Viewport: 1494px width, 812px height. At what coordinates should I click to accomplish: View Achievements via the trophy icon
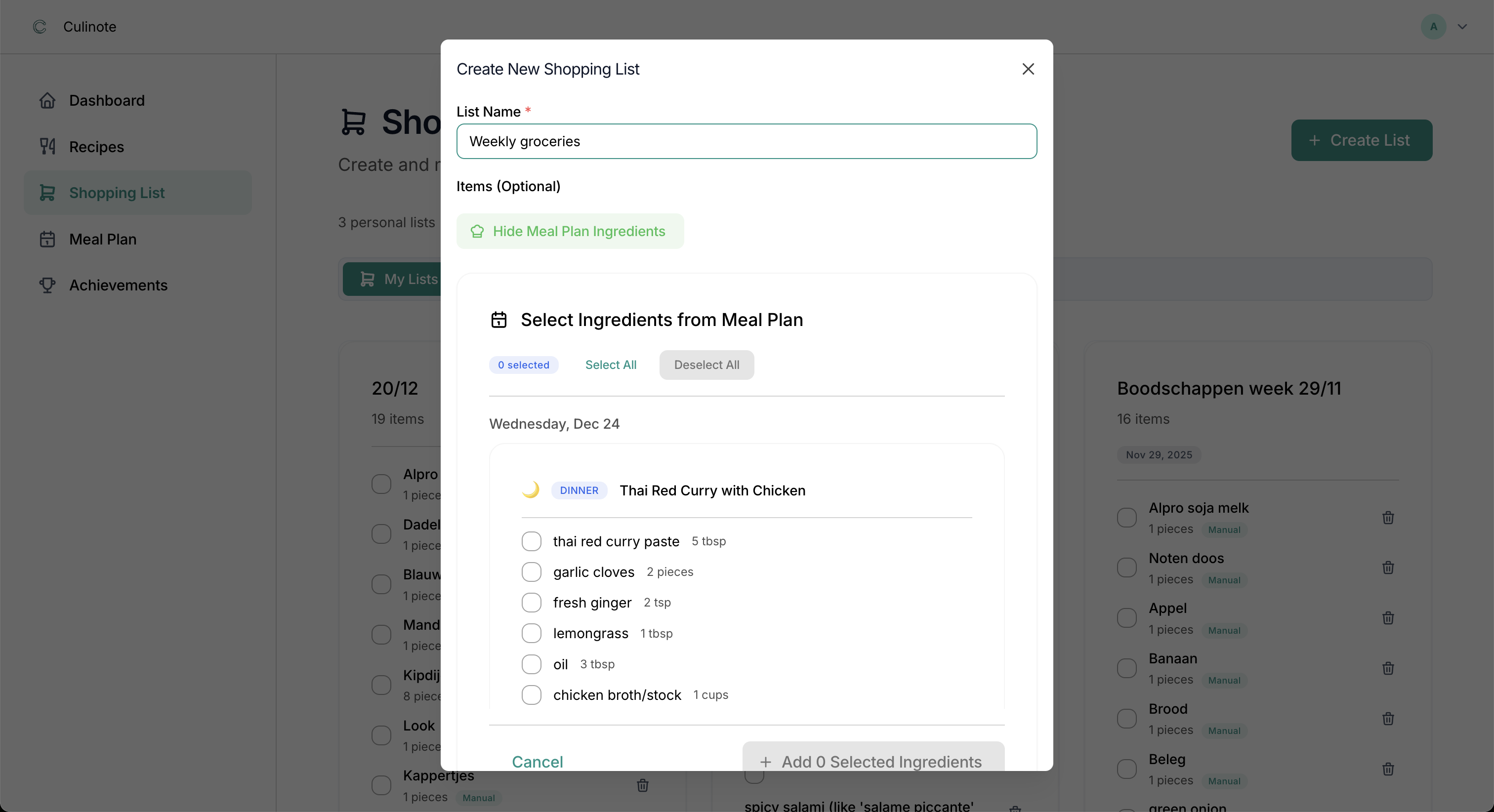click(x=47, y=285)
